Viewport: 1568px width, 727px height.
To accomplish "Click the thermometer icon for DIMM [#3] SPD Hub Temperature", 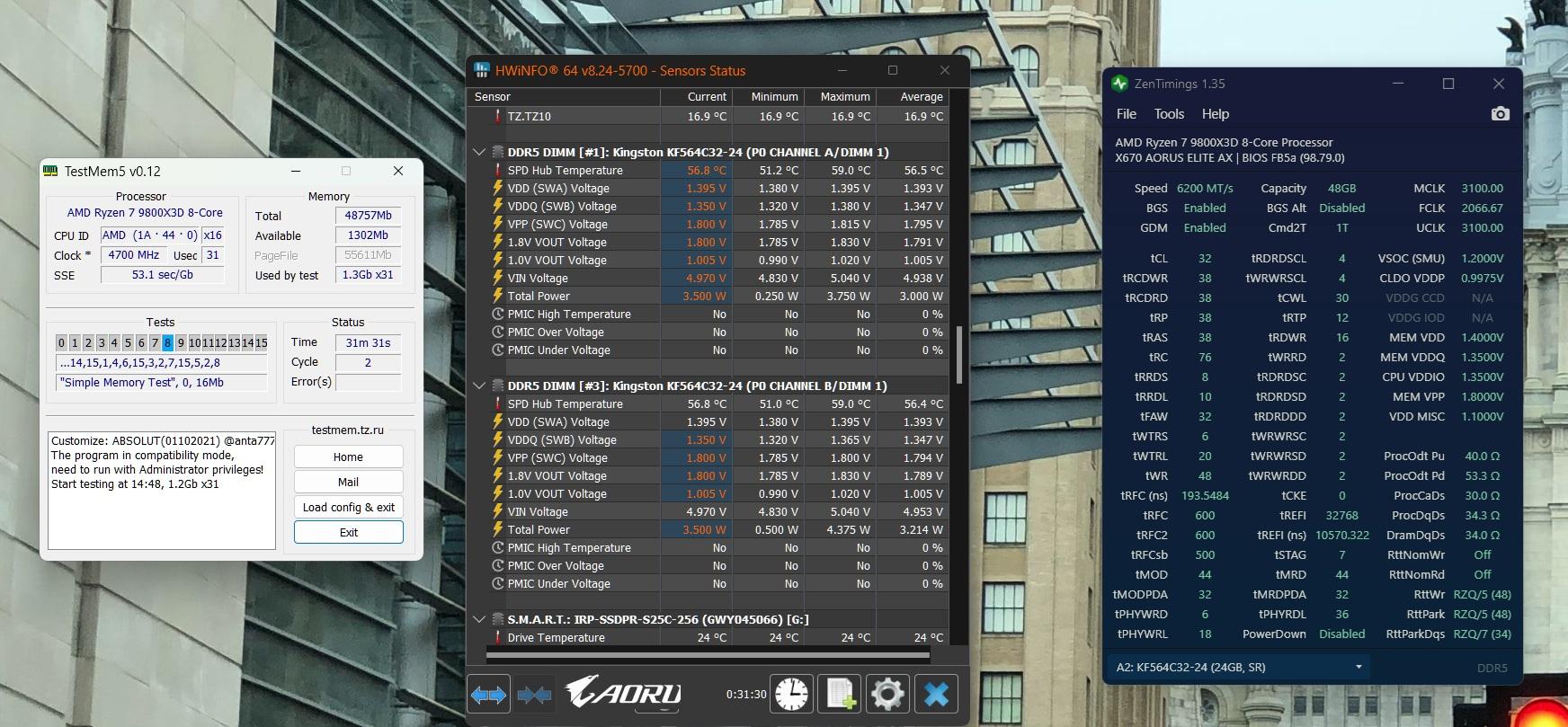I will point(497,403).
